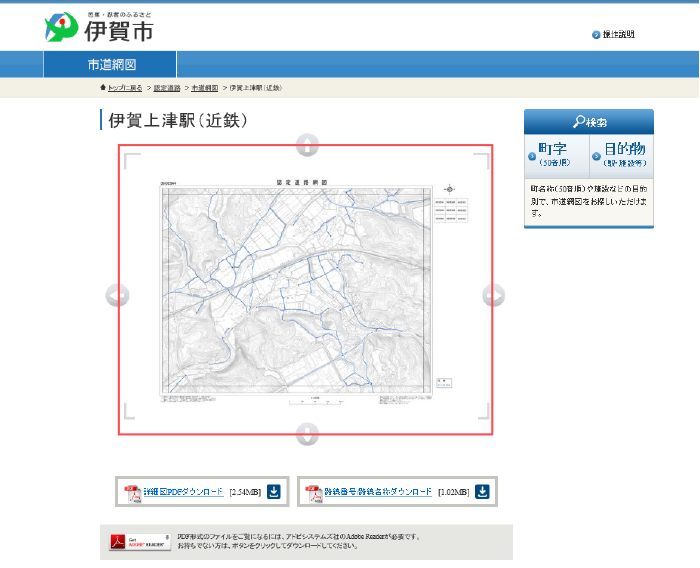Open 詳細図PDFダウンロード link
This screenshot has height=568, width=700.
(183, 492)
